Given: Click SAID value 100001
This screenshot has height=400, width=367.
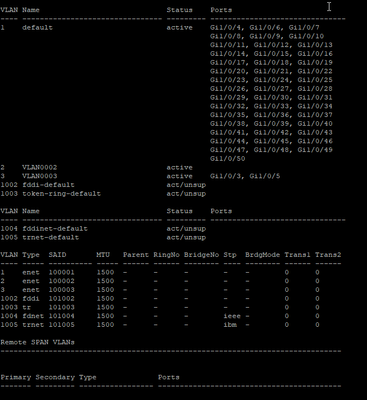Looking at the screenshot, I should point(62,272).
